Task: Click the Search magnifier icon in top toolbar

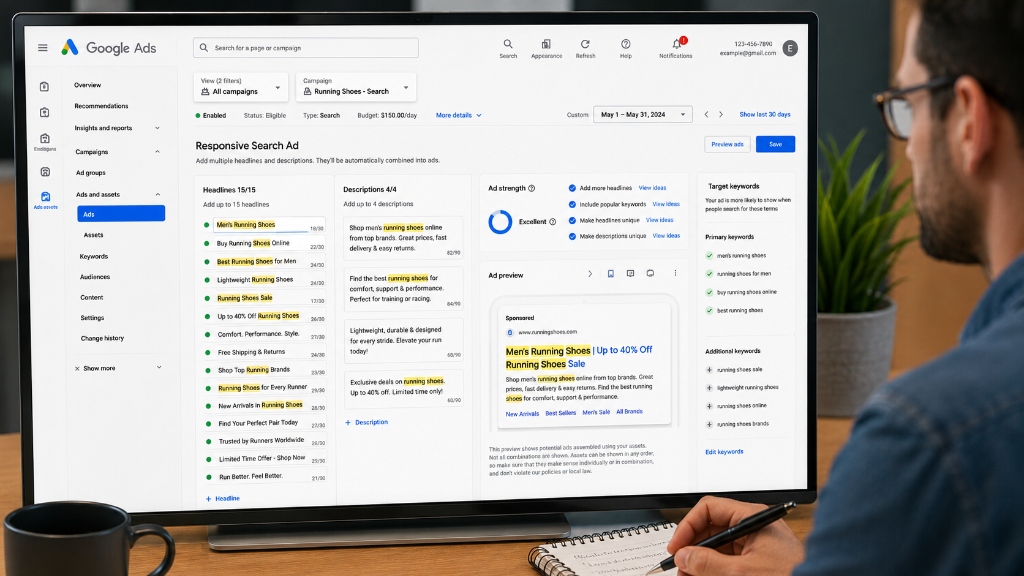Action: coord(508,44)
